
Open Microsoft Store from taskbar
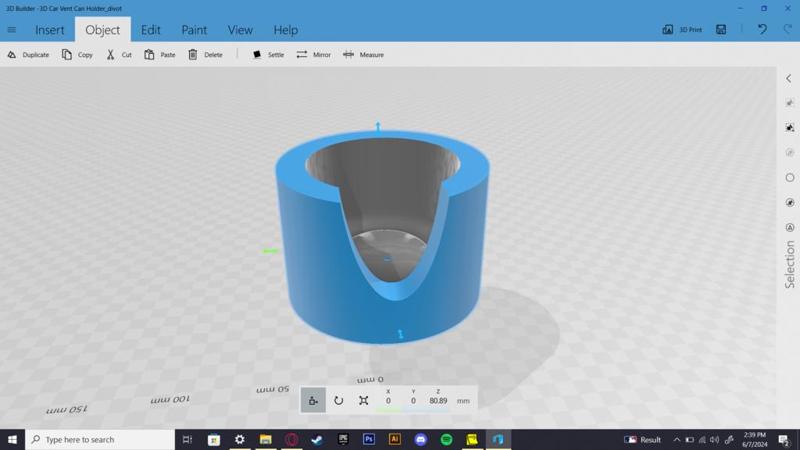click(x=214, y=439)
